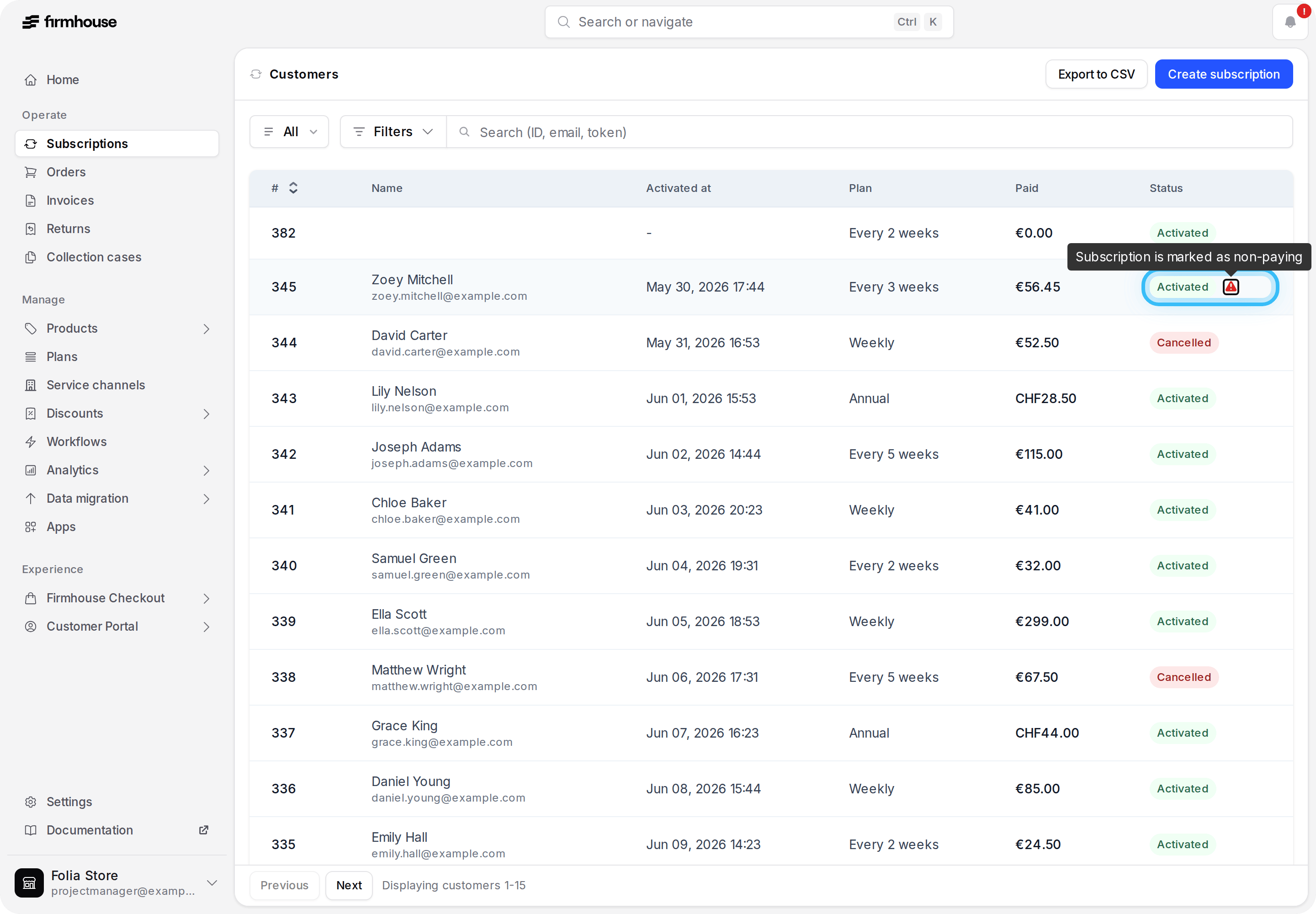Open Workflows in the sidebar
This screenshot has height=914, width=1316.
pos(117,441)
